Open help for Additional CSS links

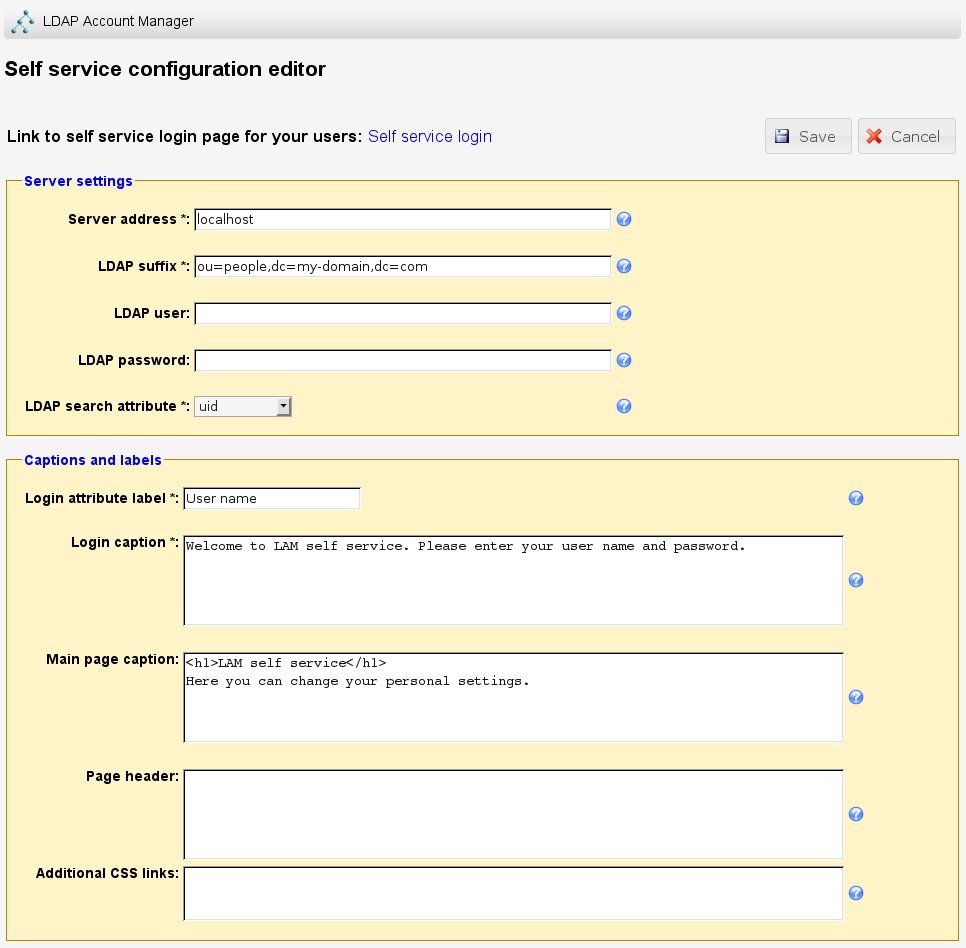856,893
